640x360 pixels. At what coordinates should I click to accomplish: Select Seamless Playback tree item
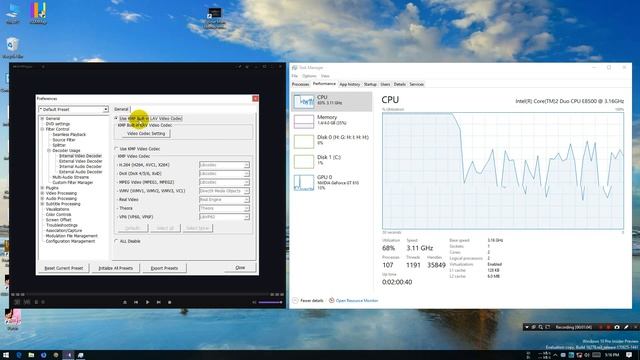pyautogui.click(x=69, y=134)
